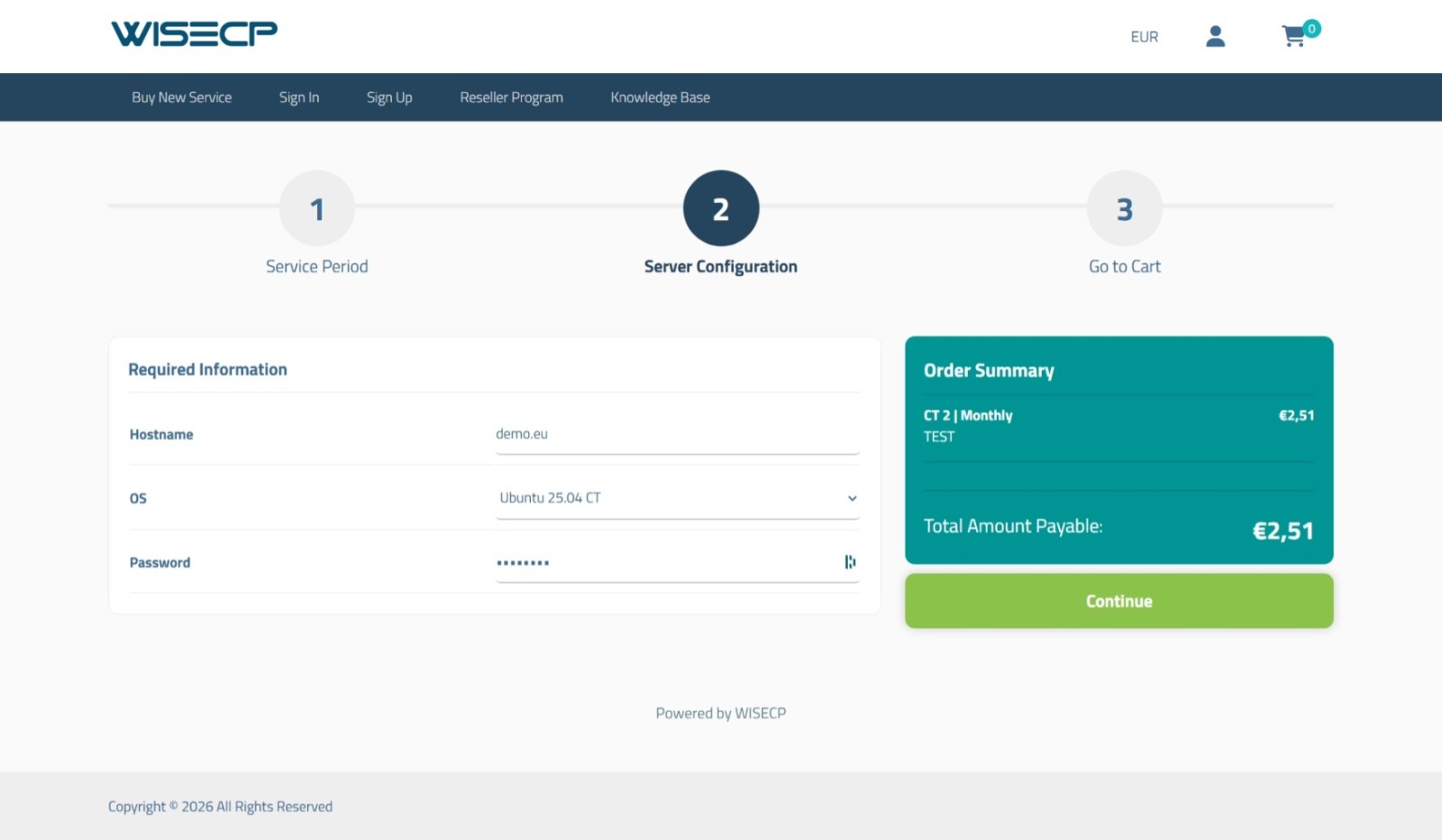The image size is (1442, 840).
Task: Open Reseller Program from the navigation bar
Action: point(511,97)
